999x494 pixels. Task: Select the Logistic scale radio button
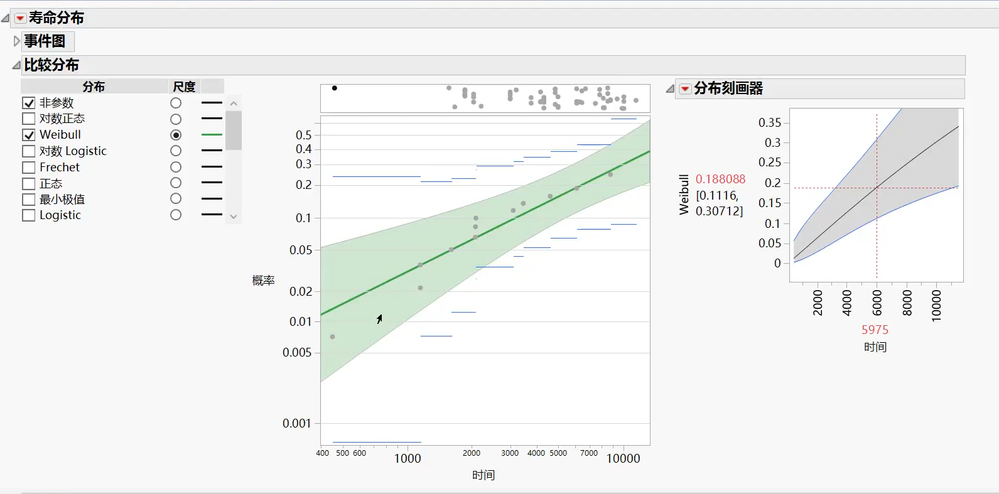(x=175, y=215)
